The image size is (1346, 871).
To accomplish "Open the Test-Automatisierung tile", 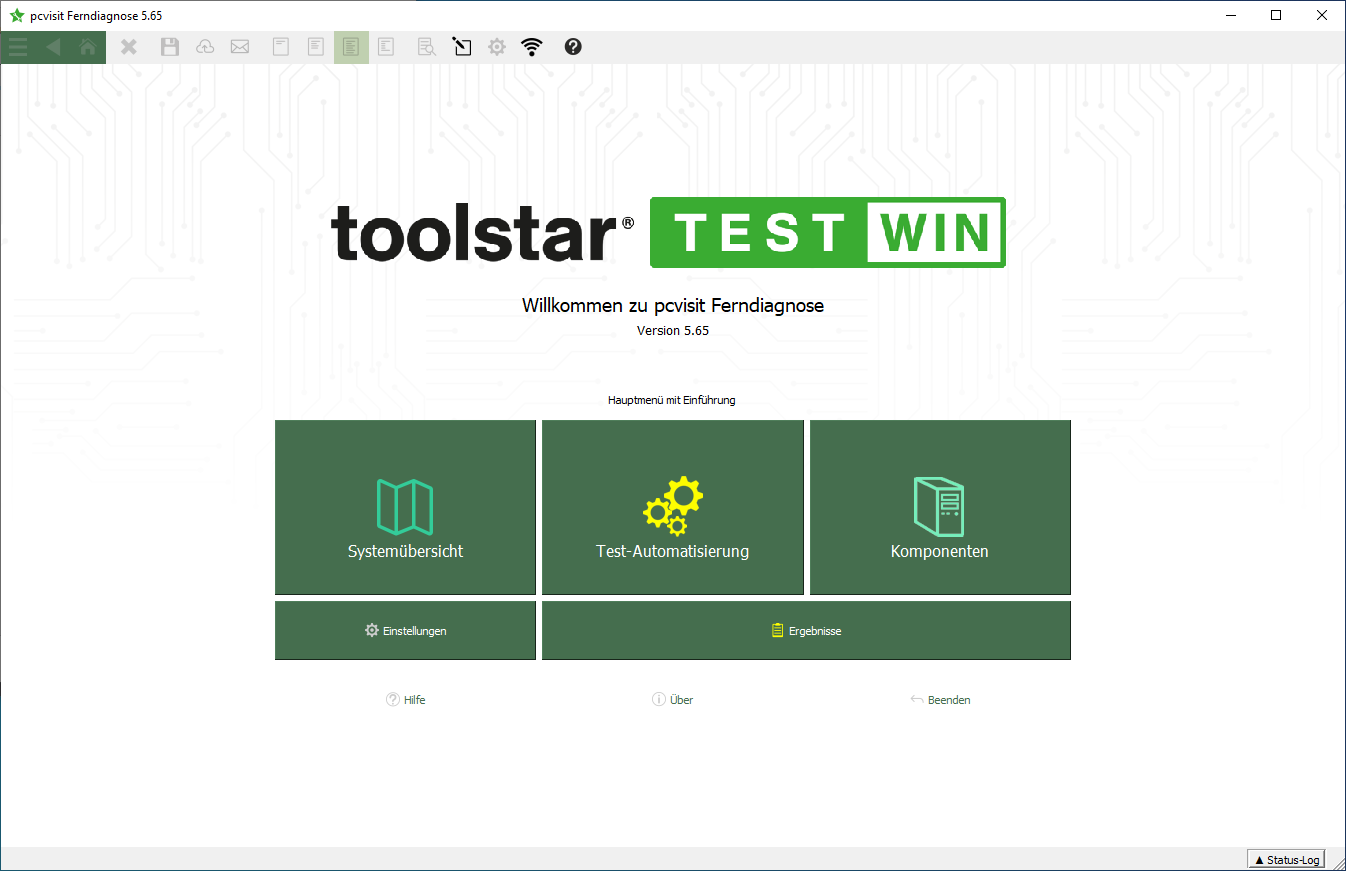I will click(x=672, y=507).
